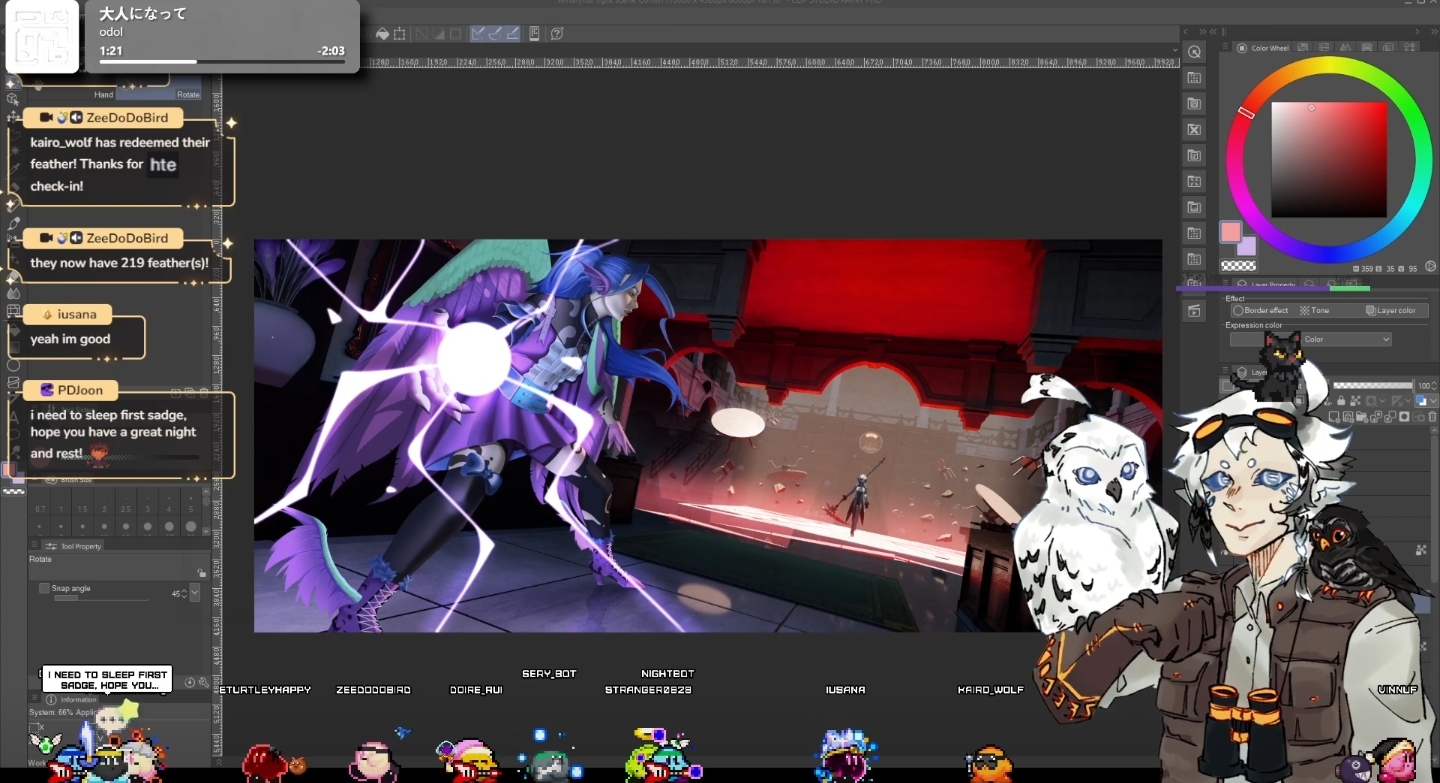The width and height of the screenshot is (1440, 783).
Task: Click the layer opacity slider bar
Action: click(x=1373, y=386)
